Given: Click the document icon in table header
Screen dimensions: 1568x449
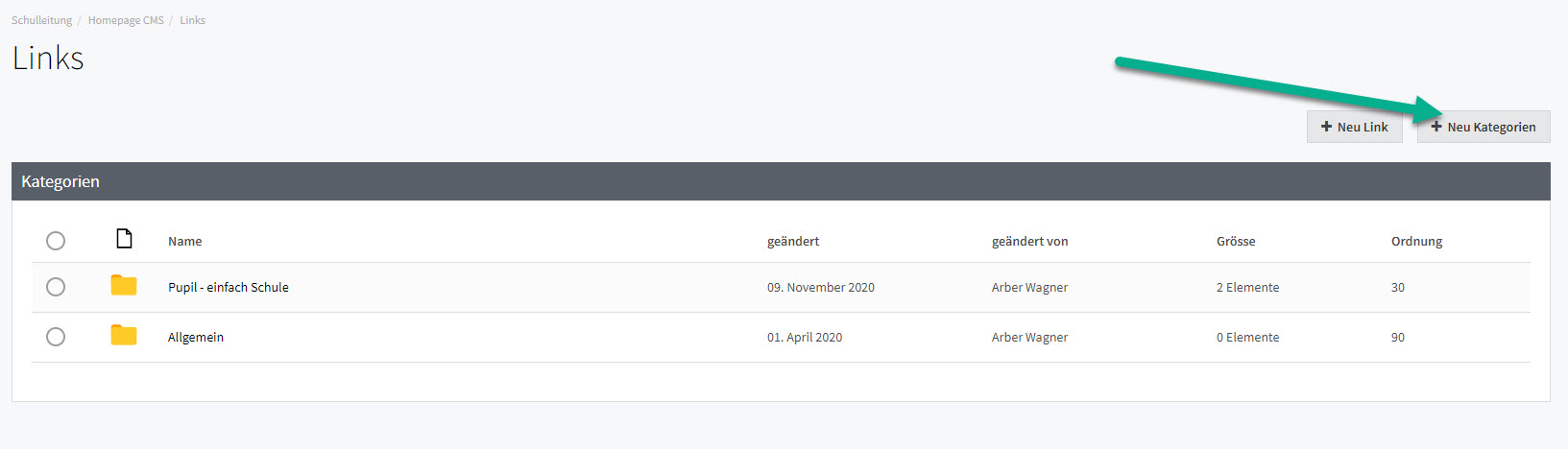Looking at the screenshot, I should [x=124, y=238].
